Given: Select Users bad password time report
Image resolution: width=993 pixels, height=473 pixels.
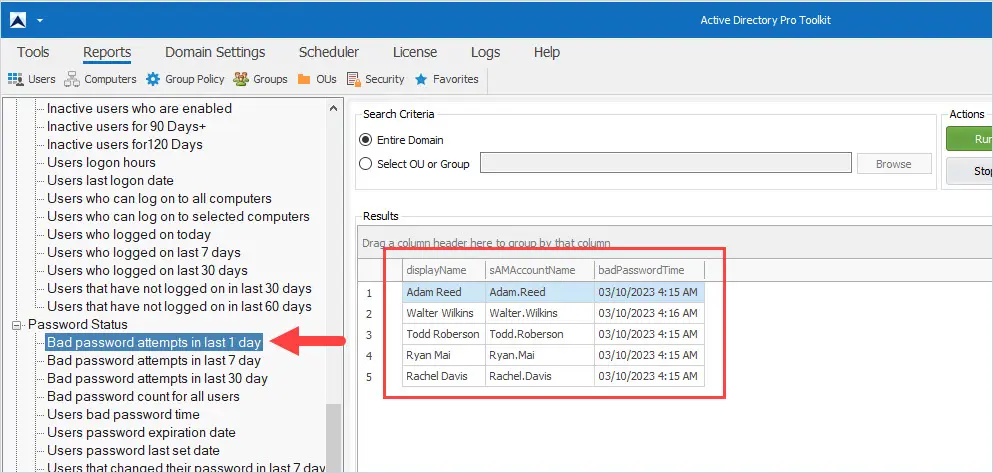Looking at the screenshot, I should [x=123, y=415].
